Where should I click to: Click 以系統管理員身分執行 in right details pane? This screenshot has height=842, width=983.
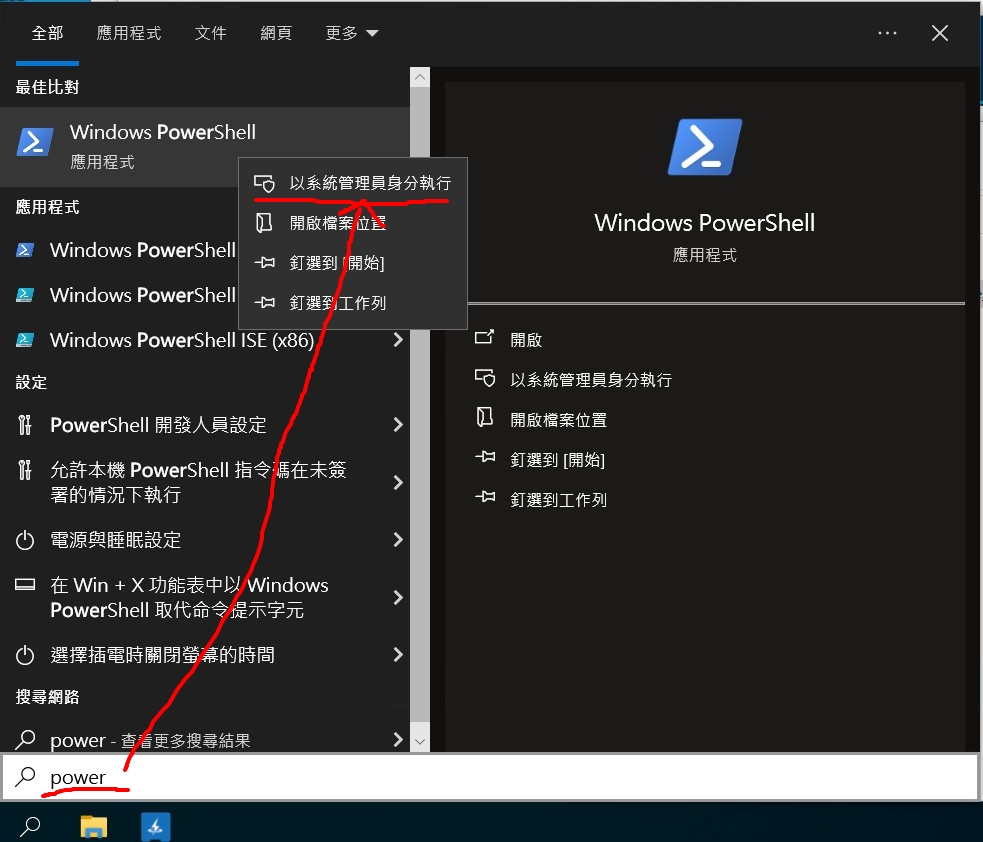coord(591,379)
